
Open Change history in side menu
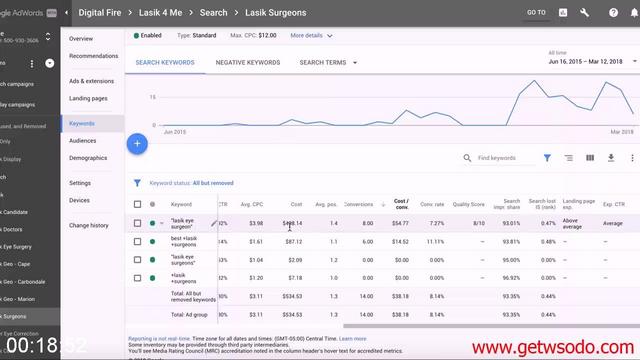(89, 225)
